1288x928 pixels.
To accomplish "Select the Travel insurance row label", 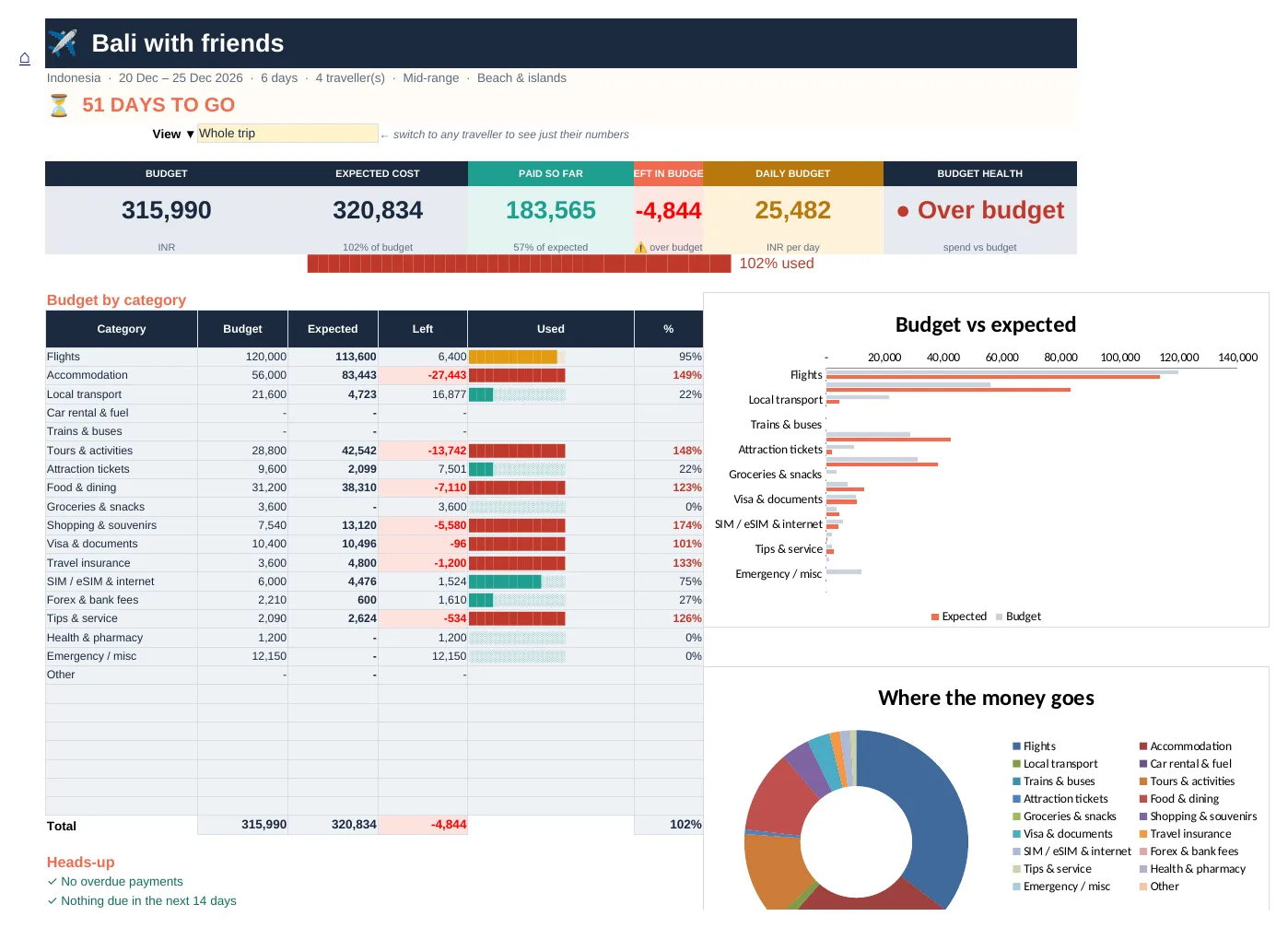I will pos(88,563).
